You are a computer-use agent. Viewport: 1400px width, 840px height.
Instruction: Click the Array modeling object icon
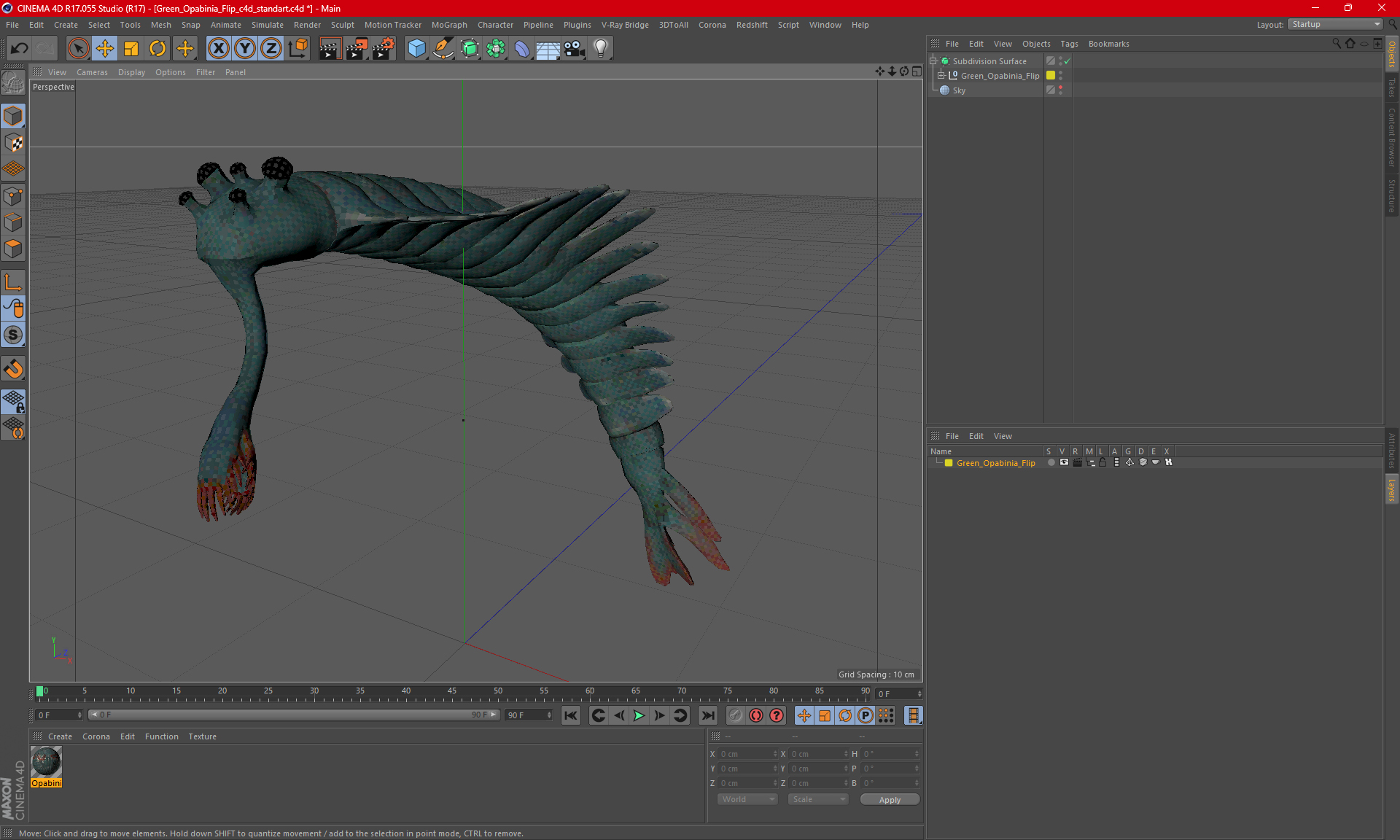[496, 49]
